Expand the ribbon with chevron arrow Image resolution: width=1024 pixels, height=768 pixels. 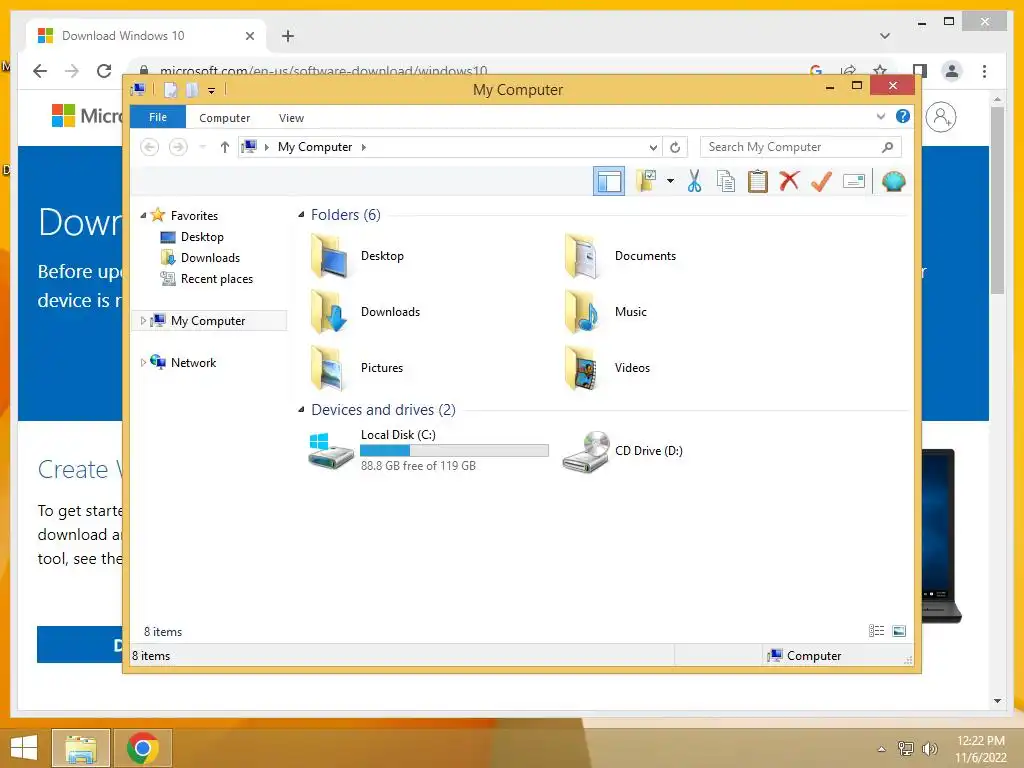coord(880,116)
